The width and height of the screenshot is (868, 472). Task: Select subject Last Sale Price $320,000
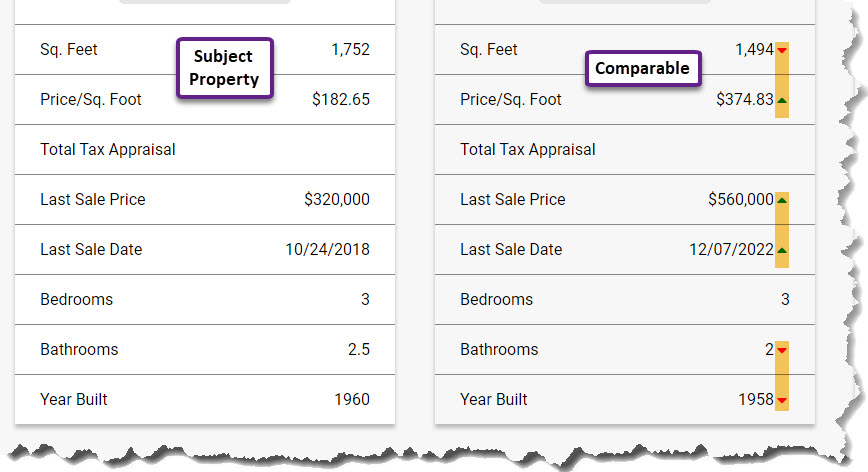click(x=337, y=199)
